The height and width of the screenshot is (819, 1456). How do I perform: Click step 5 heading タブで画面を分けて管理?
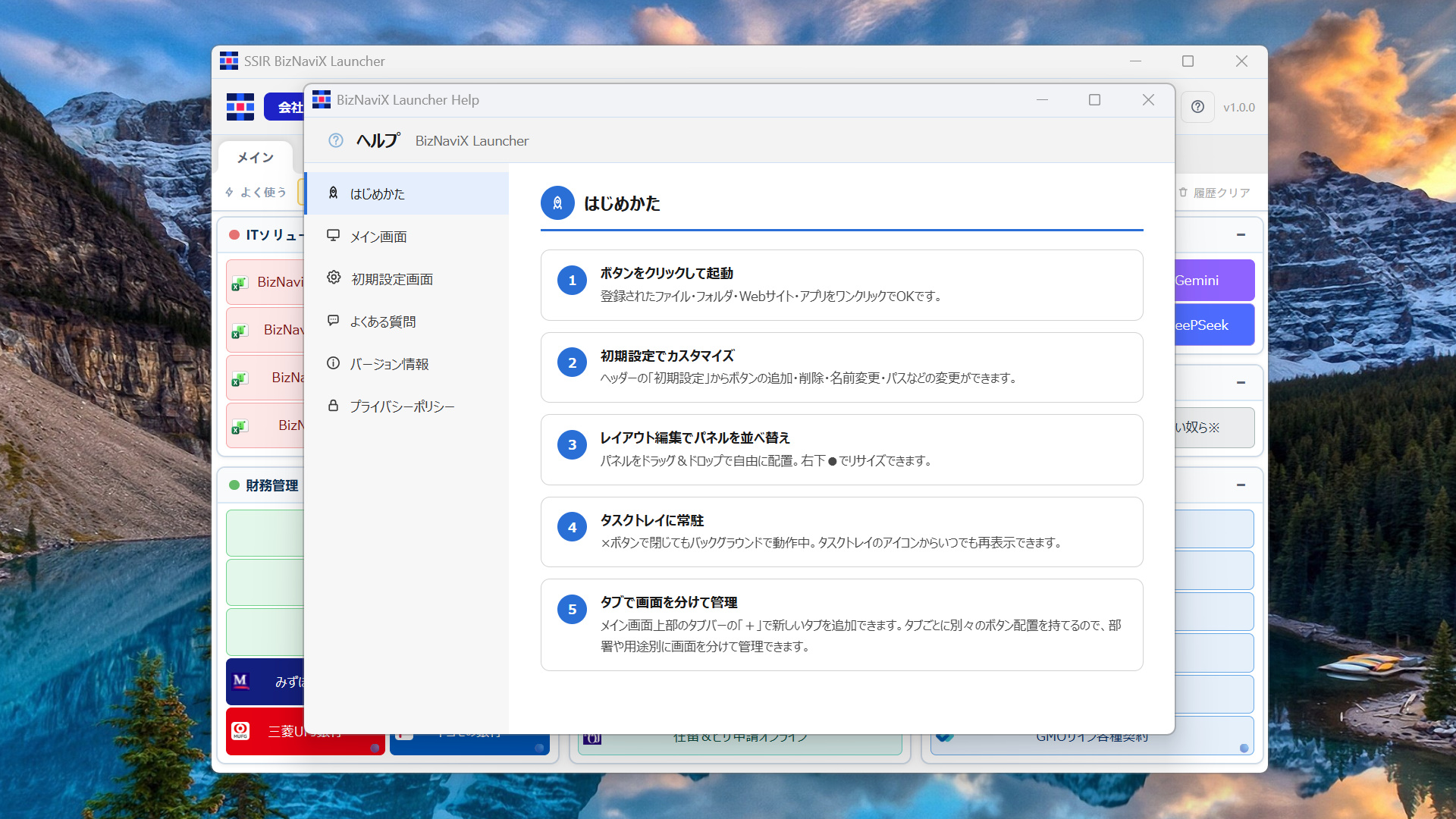coord(669,602)
